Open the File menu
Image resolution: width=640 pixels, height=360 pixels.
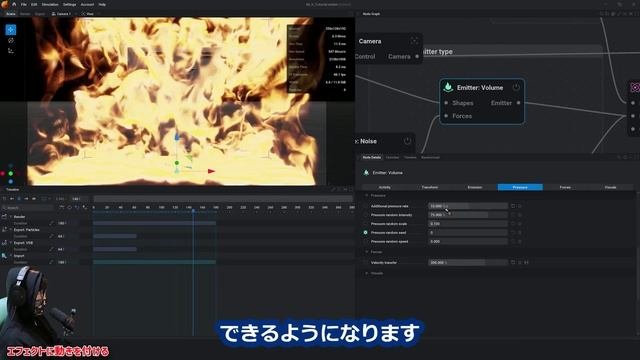(24, 4)
